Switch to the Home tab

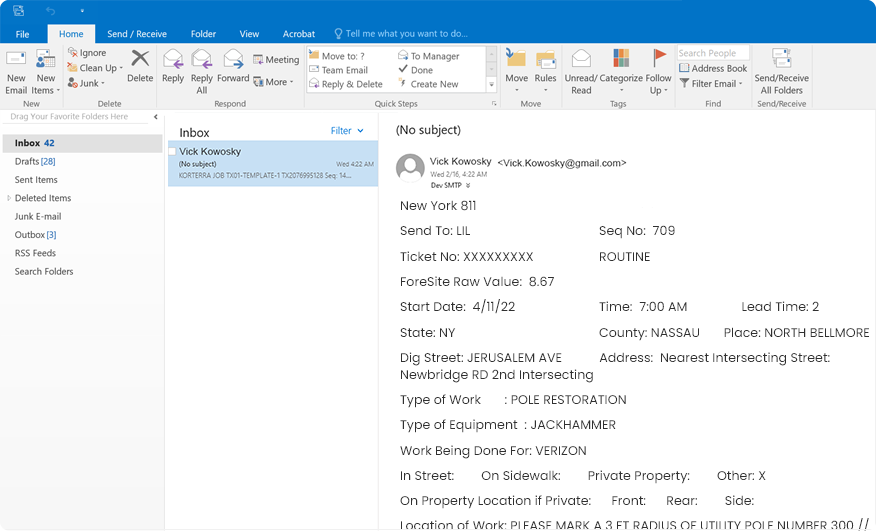click(71, 34)
